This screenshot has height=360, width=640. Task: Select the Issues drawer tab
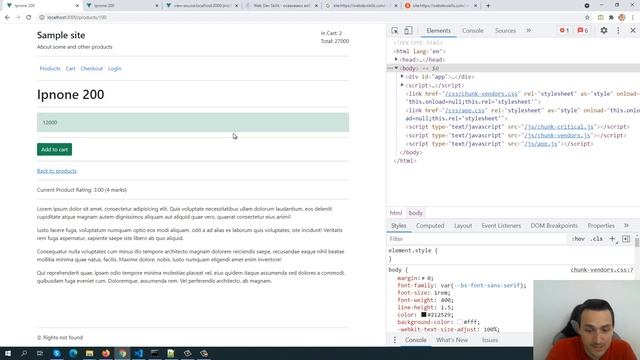point(490,340)
